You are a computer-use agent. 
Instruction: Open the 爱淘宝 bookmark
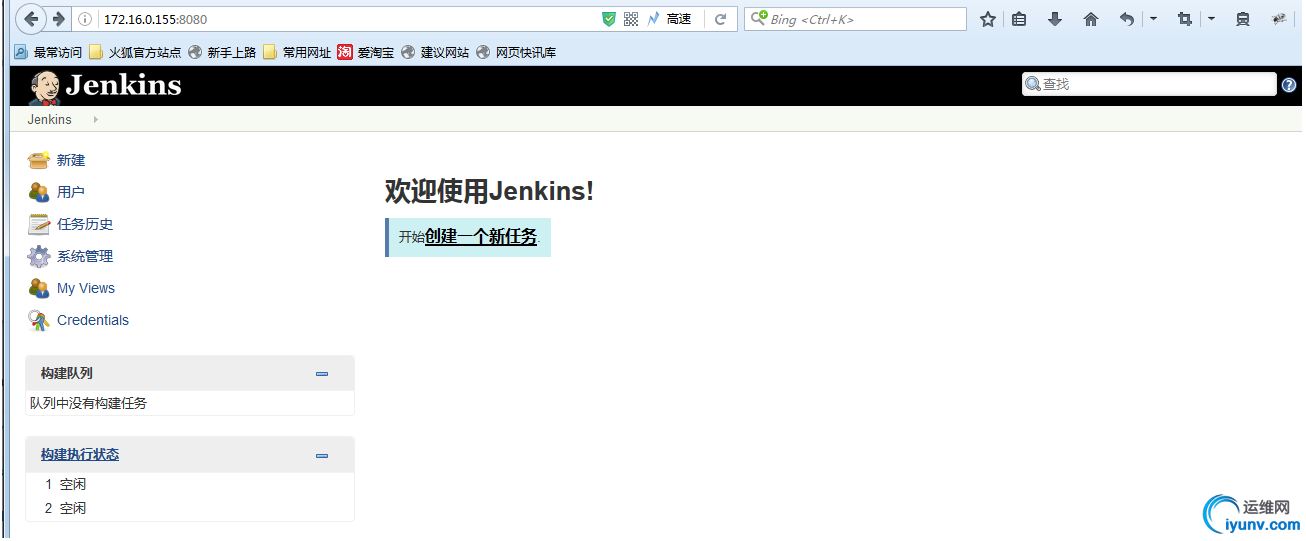tap(366, 52)
